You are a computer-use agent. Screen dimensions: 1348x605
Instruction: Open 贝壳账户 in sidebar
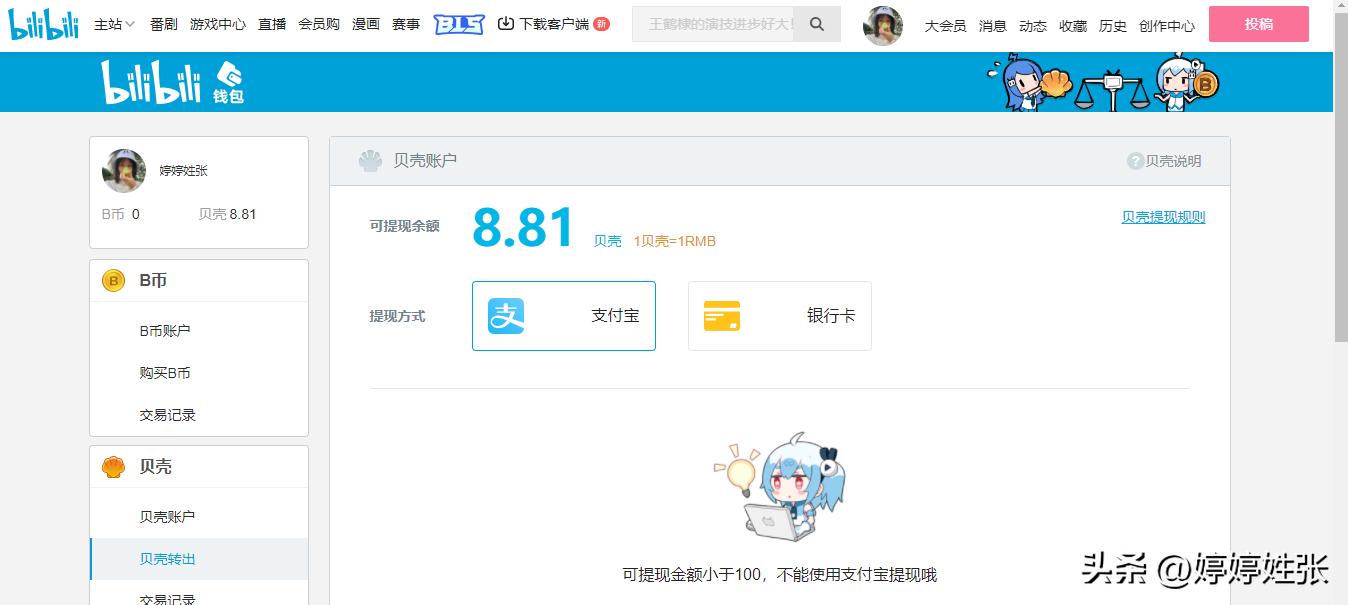click(x=168, y=517)
